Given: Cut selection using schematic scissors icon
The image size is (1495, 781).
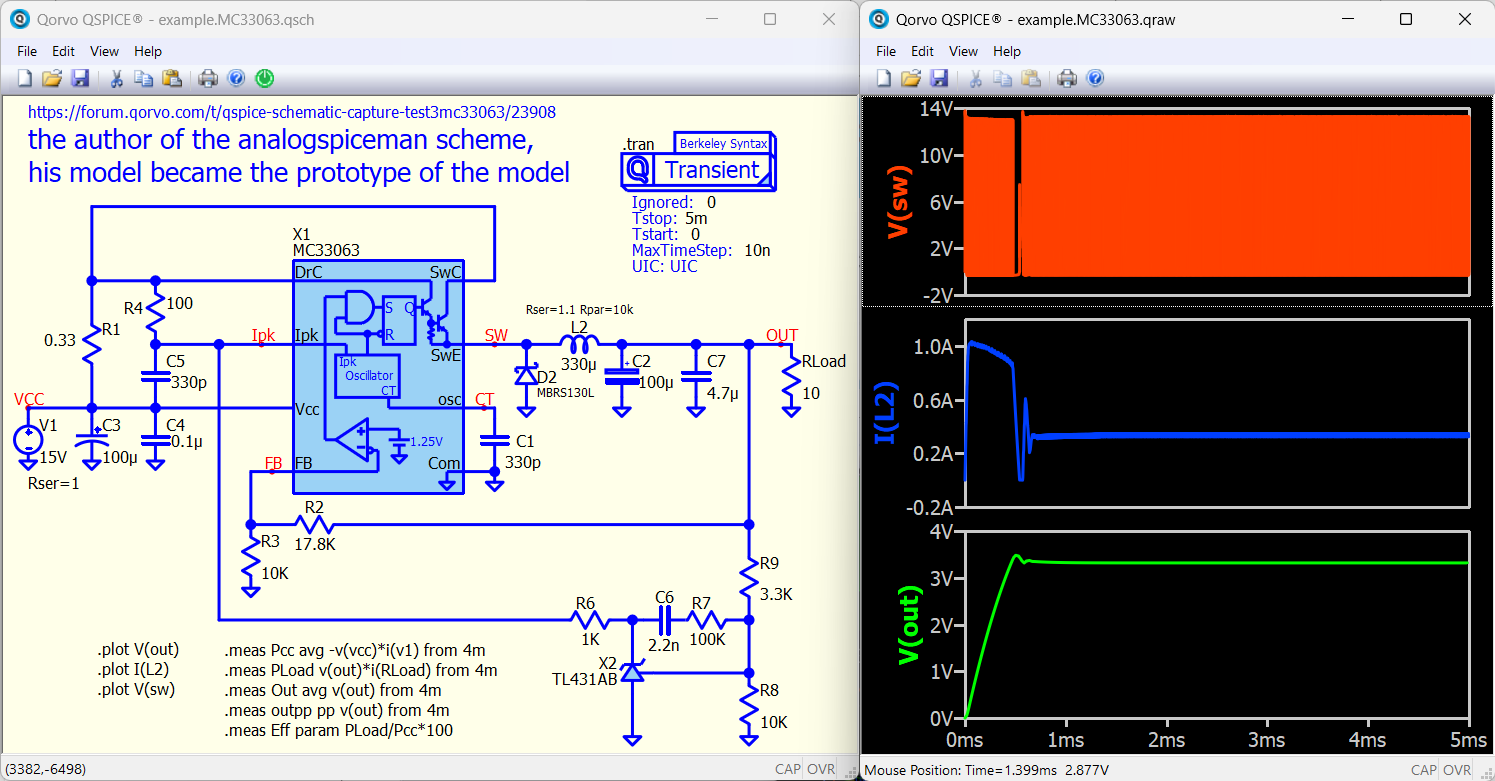Looking at the screenshot, I should pyautogui.click(x=116, y=78).
